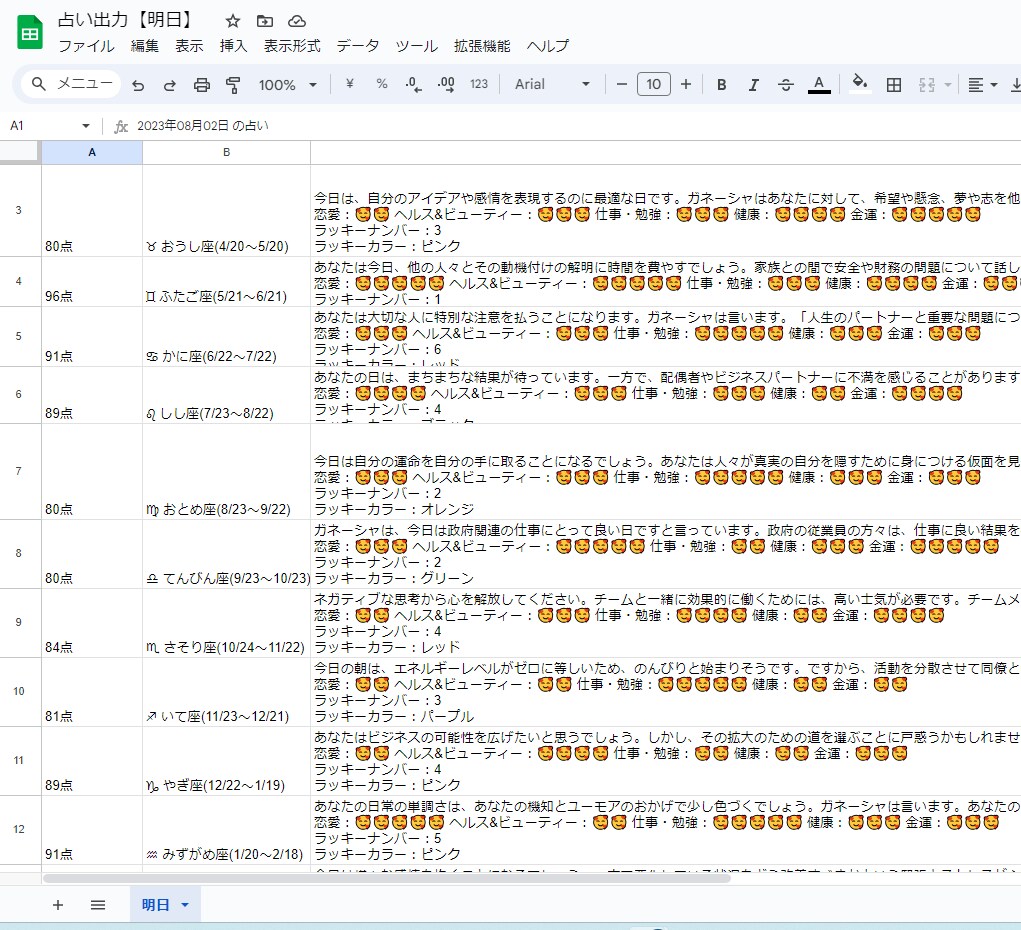The image size is (1021, 930).
Task: Open the 編集 menu
Action: [x=145, y=46]
